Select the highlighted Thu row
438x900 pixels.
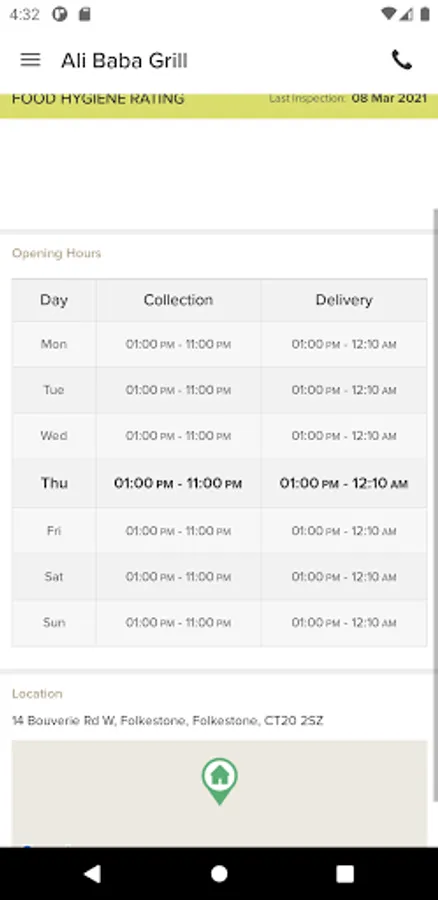219,483
